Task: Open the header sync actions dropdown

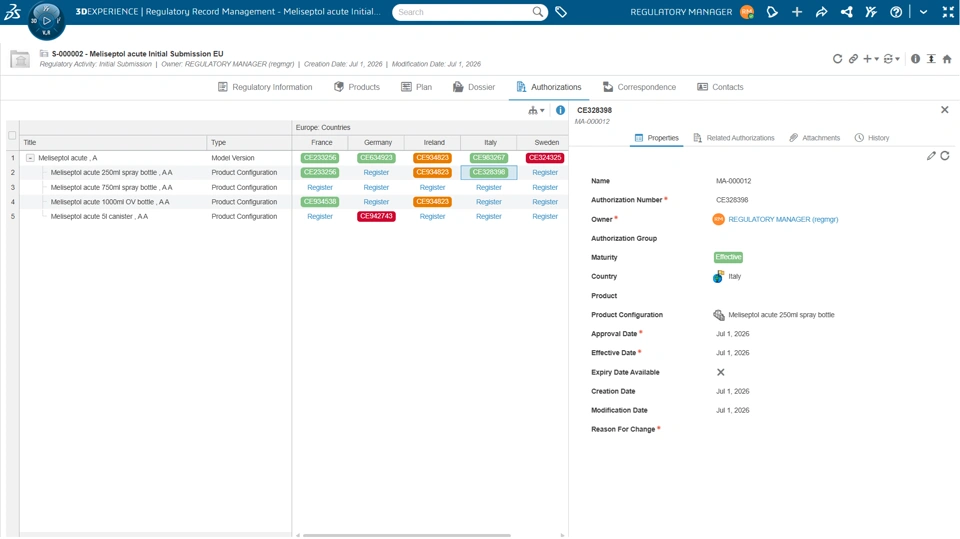Action: [x=891, y=59]
